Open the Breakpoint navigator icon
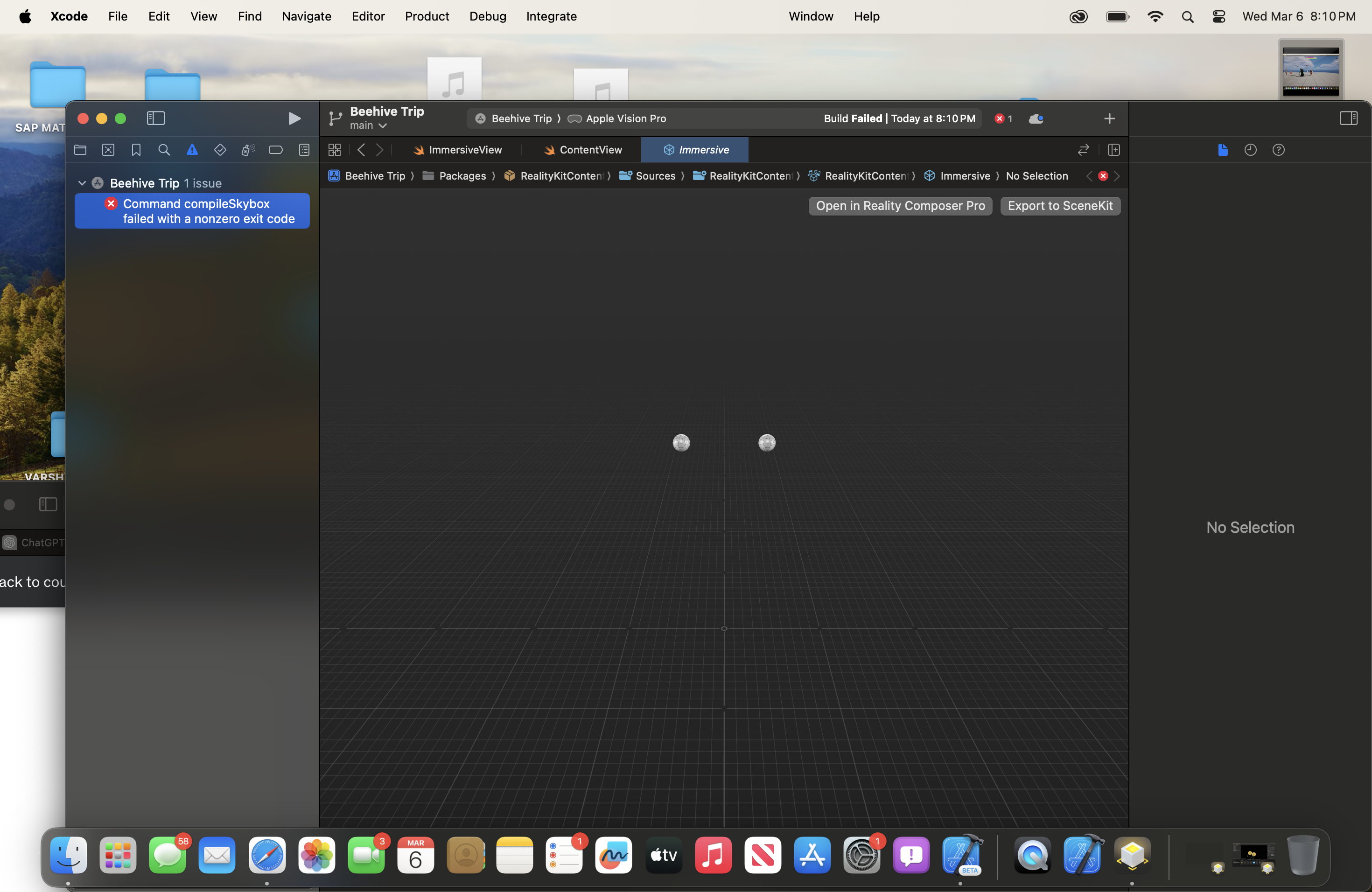1372x892 pixels. point(275,150)
